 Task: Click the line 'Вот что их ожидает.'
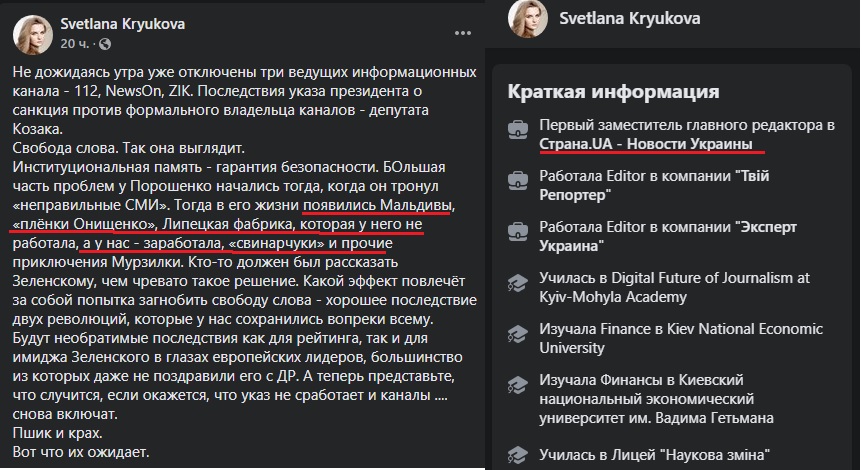81,452
